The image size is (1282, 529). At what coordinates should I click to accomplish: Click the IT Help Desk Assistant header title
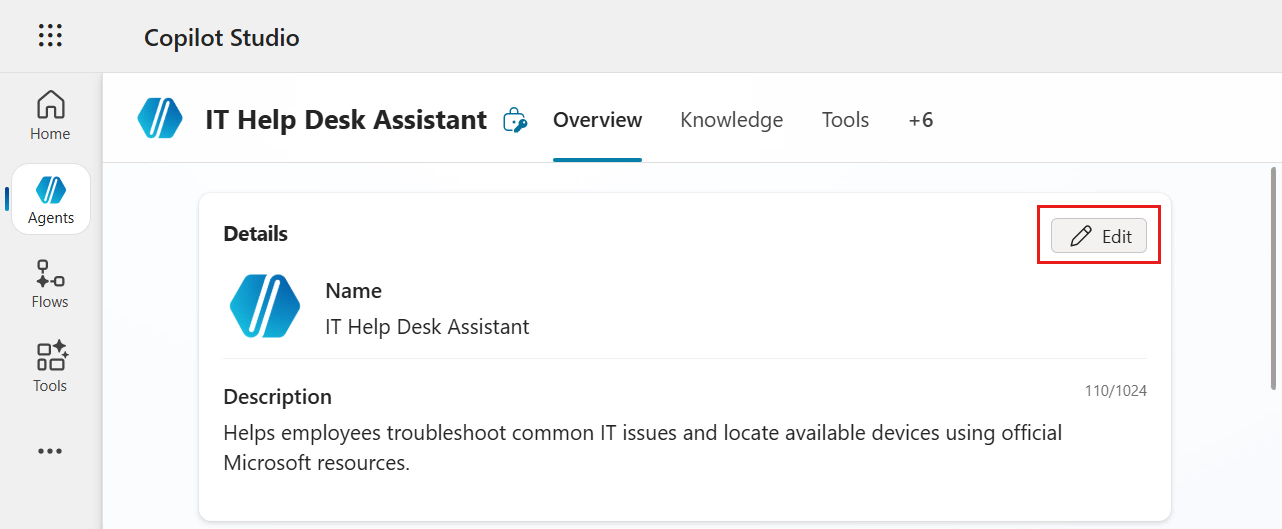pos(346,120)
